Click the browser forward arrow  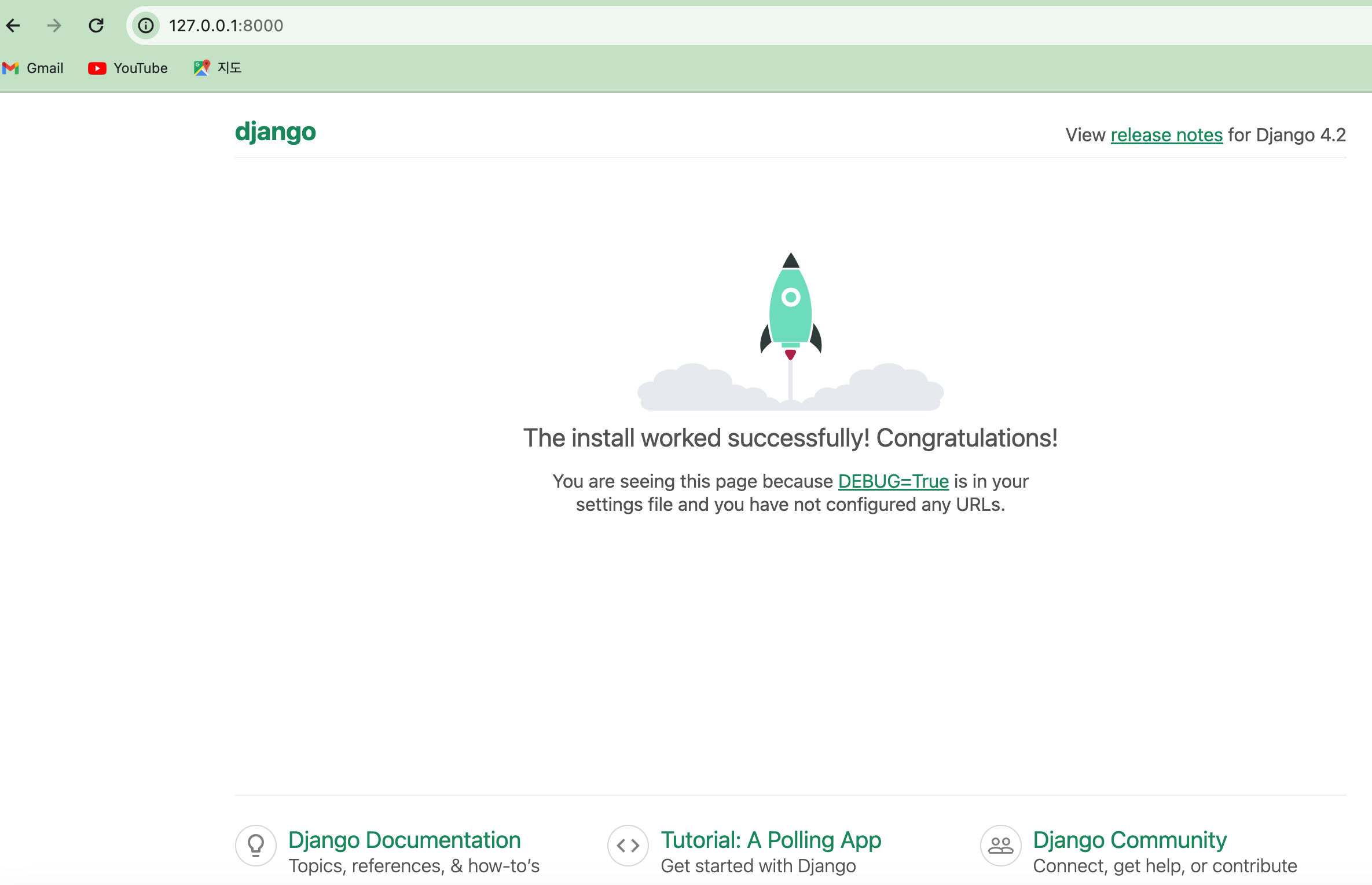[x=54, y=25]
